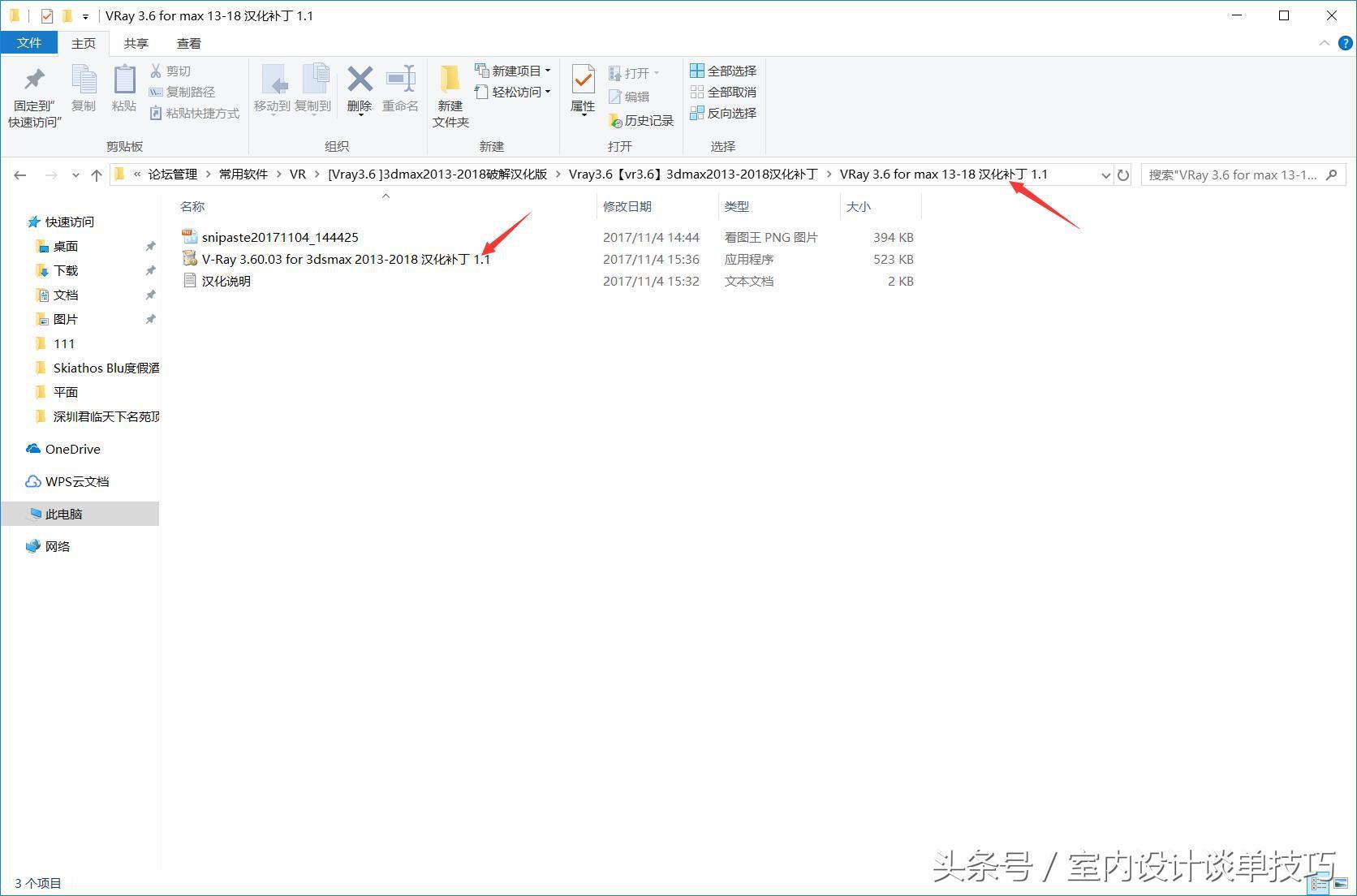Switch to large icons view layout
The width and height of the screenshot is (1357, 896).
tap(1340, 884)
